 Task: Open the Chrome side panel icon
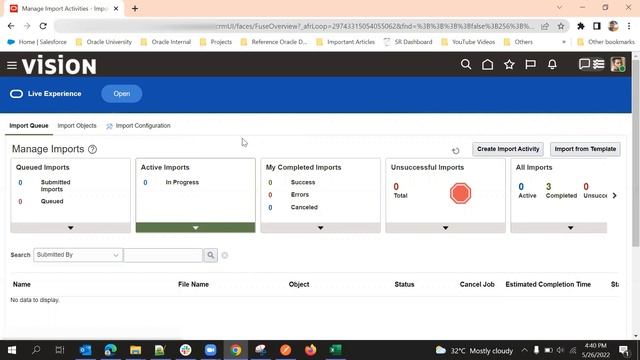click(597, 26)
